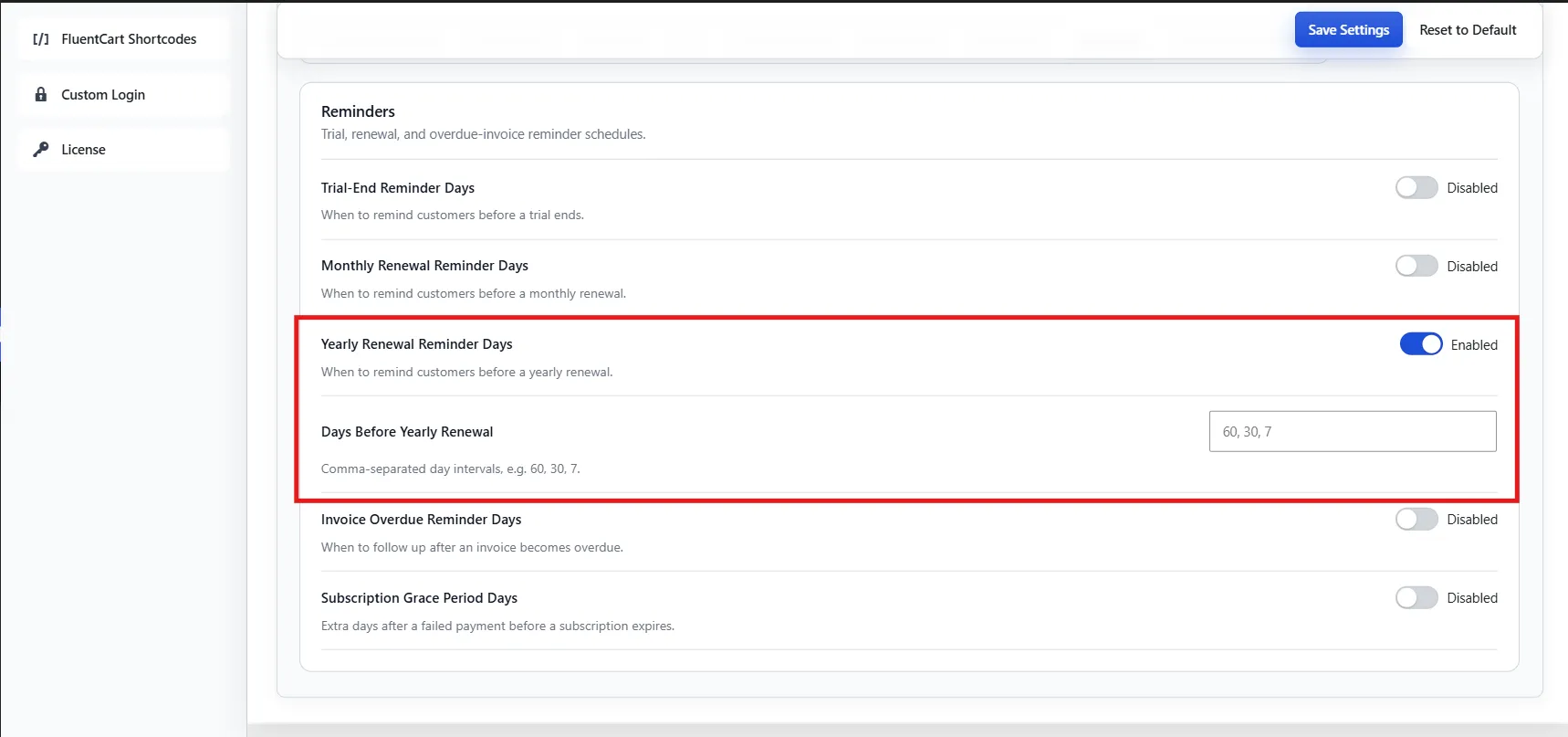Click 'When to remind customers before a trial ends'
The image size is (1568, 737).
click(x=452, y=215)
